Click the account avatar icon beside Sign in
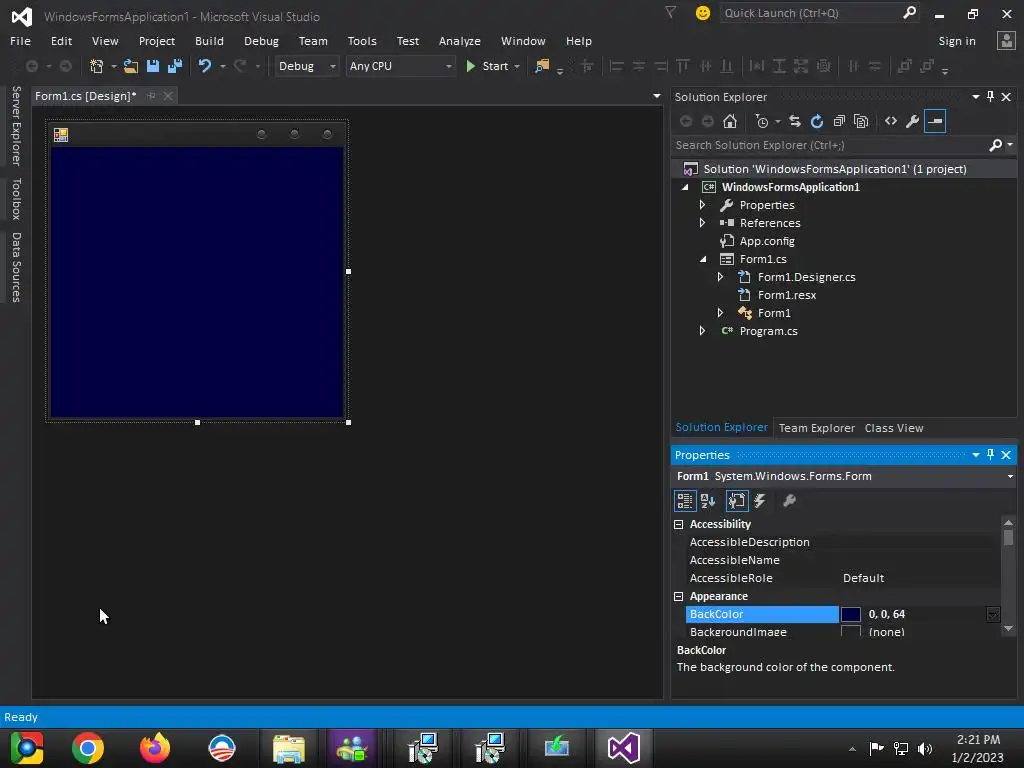This screenshot has width=1024, height=768. 1006,40
